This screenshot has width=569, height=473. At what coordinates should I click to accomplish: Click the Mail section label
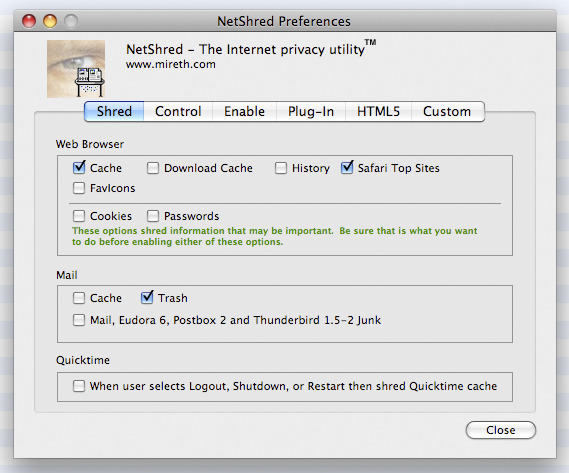[x=67, y=275]
